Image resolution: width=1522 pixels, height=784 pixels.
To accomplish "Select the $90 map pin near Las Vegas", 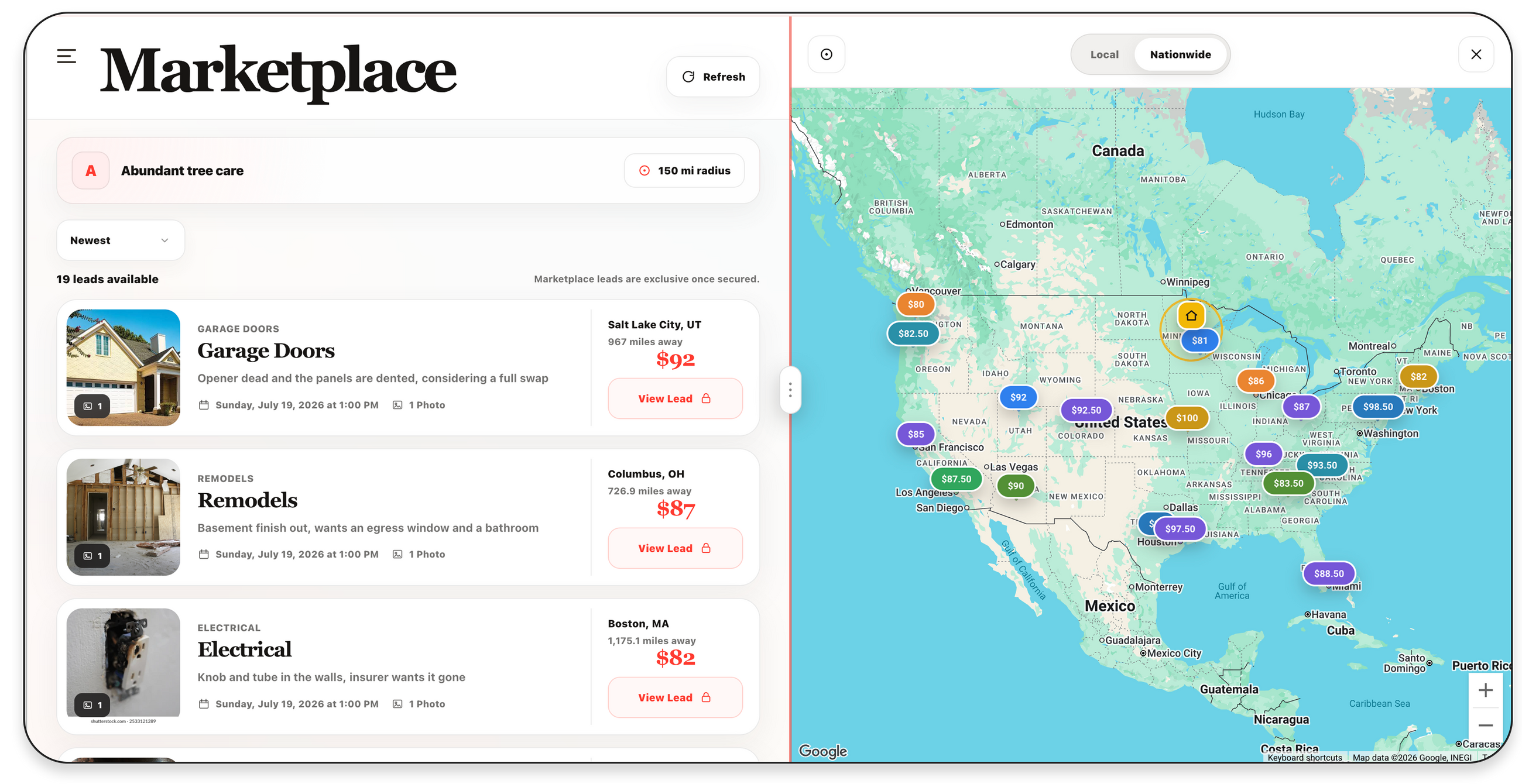I will (1015, 486).
